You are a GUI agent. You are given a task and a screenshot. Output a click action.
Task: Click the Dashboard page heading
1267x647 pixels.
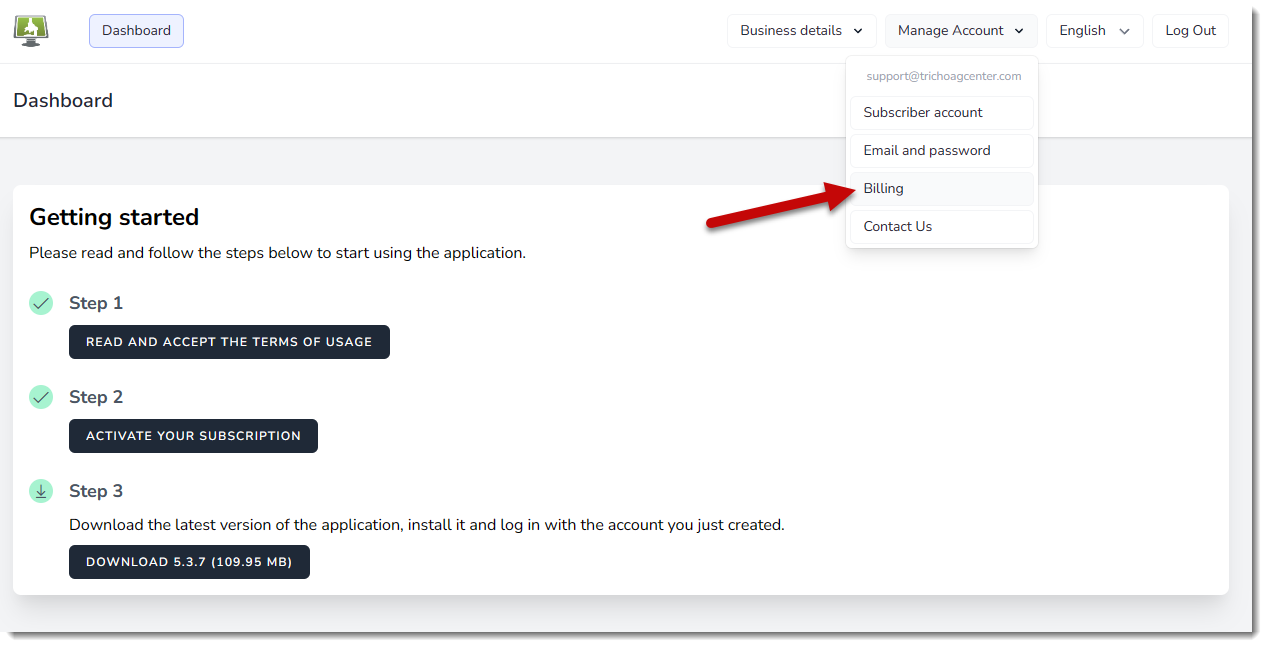tap(63, 101)
